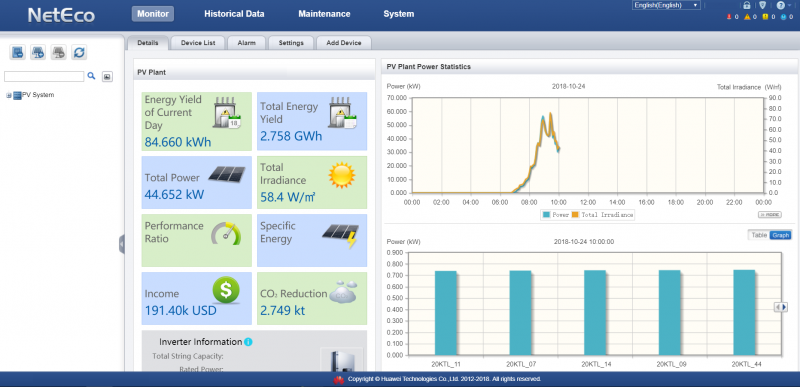Open the Add Device tab
Viewport: 800px width, 387px height.
[x=344, y=43]
